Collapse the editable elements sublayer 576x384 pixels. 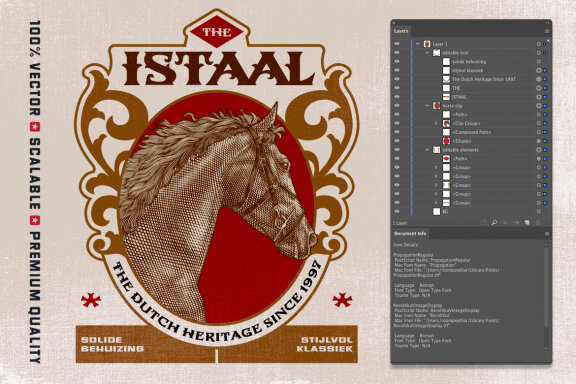pos(427,150)
